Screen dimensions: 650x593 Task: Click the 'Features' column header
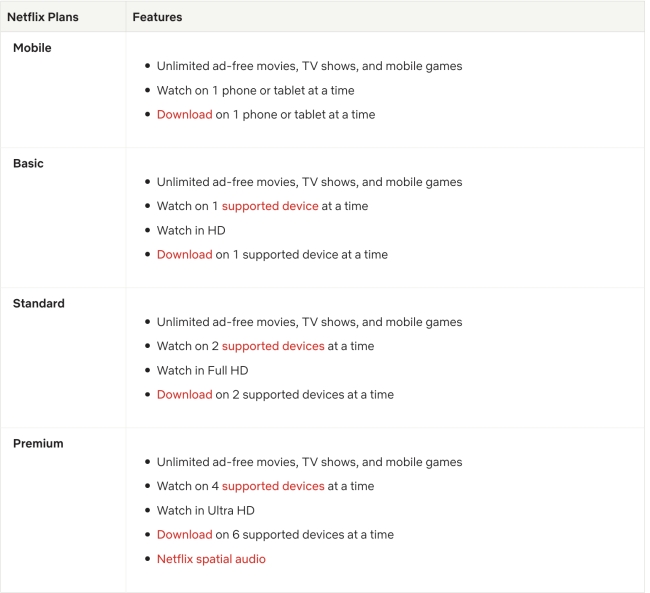(x=156, y=18)
